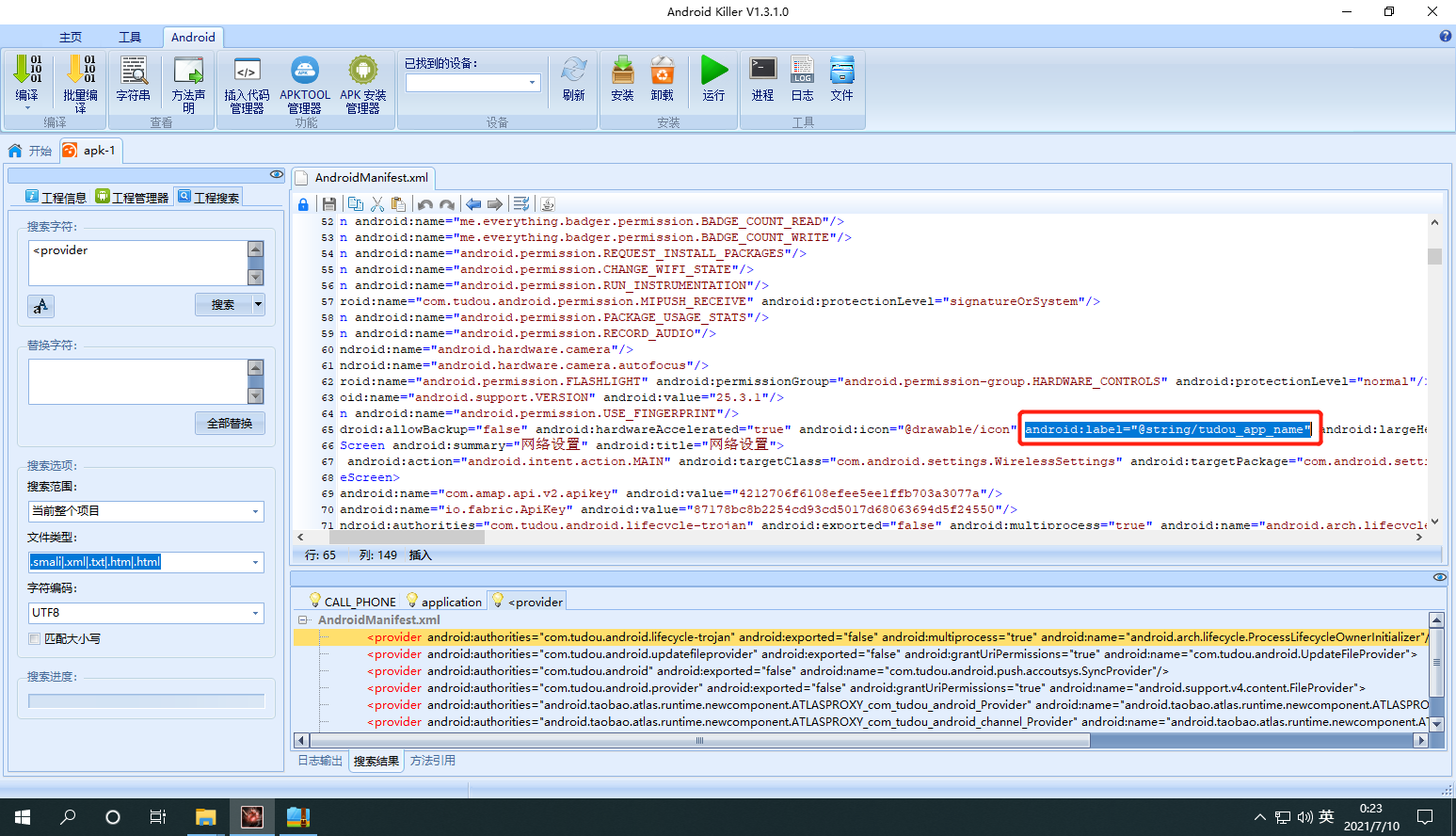Viewport: 1456px width, 836px height.
Task: Open the 搜索范围 dropdown
Action: click(146, 511)
